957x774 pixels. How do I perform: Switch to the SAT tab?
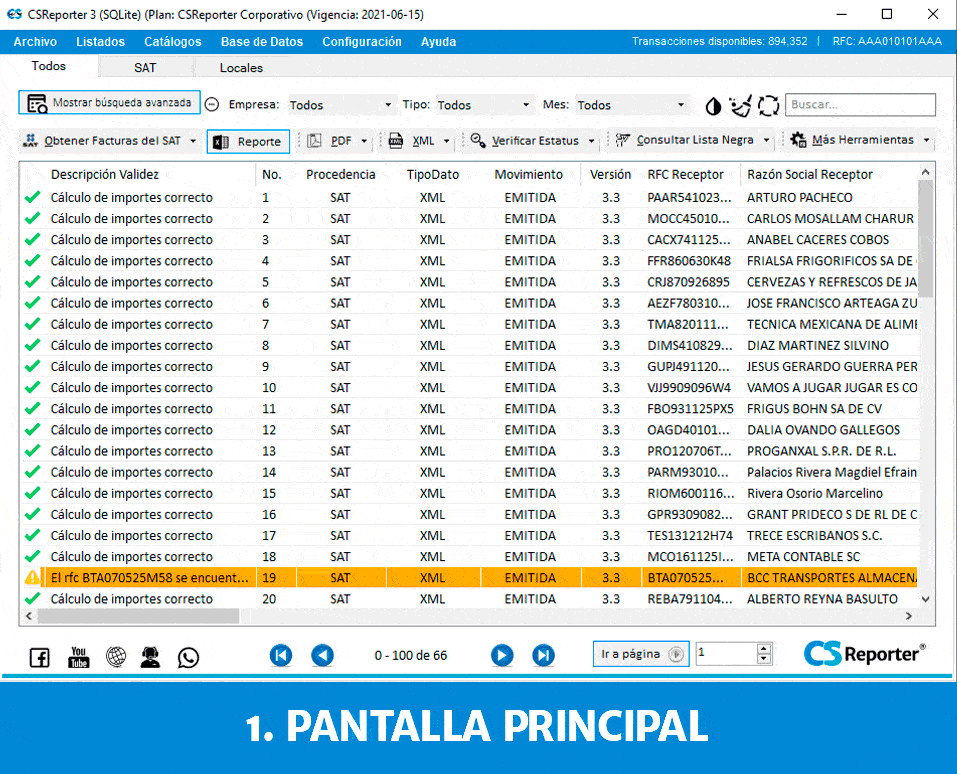click(145, 68)
